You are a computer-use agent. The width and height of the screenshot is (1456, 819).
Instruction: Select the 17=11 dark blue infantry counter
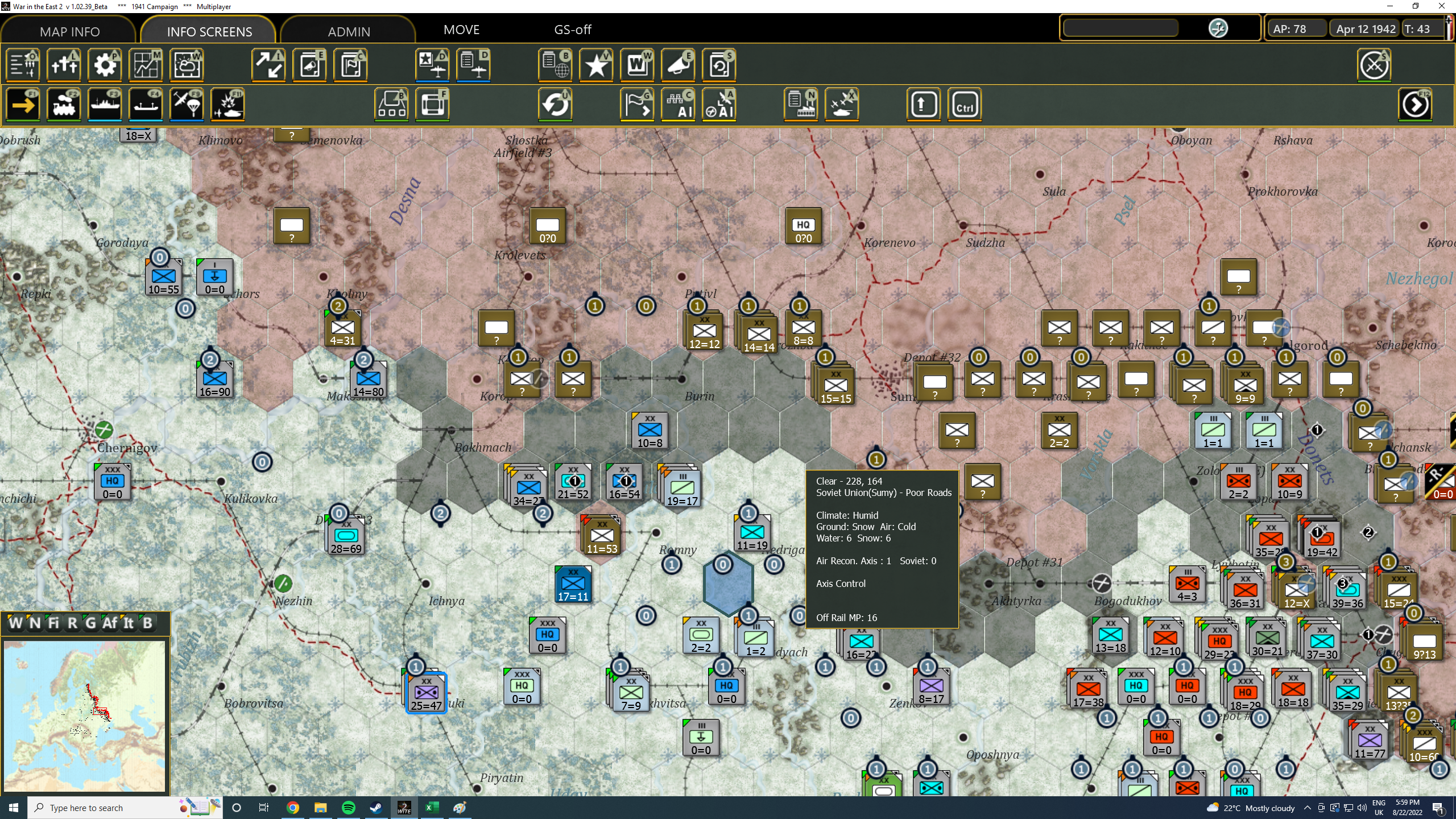click(573, 584)
